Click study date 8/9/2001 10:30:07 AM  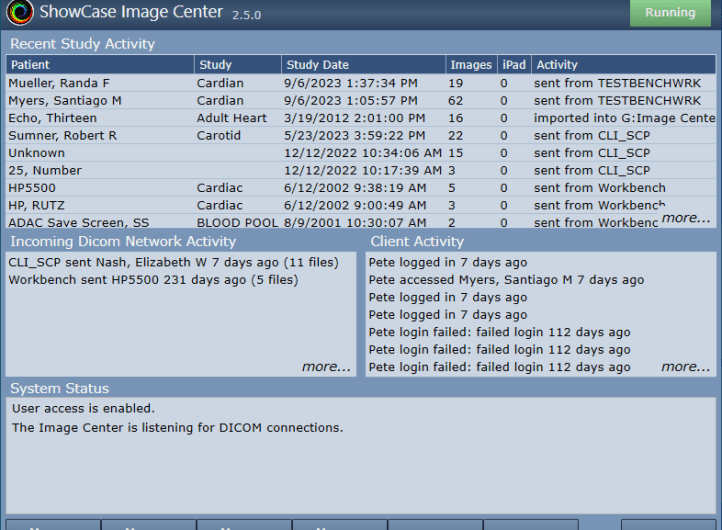click(x=355, y=223)
